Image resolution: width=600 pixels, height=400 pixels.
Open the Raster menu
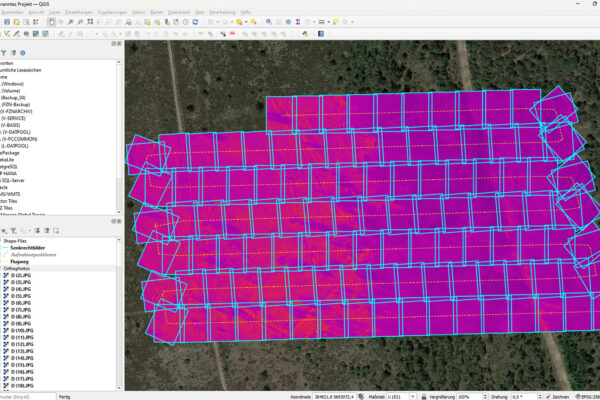click(x=157, y=12)
